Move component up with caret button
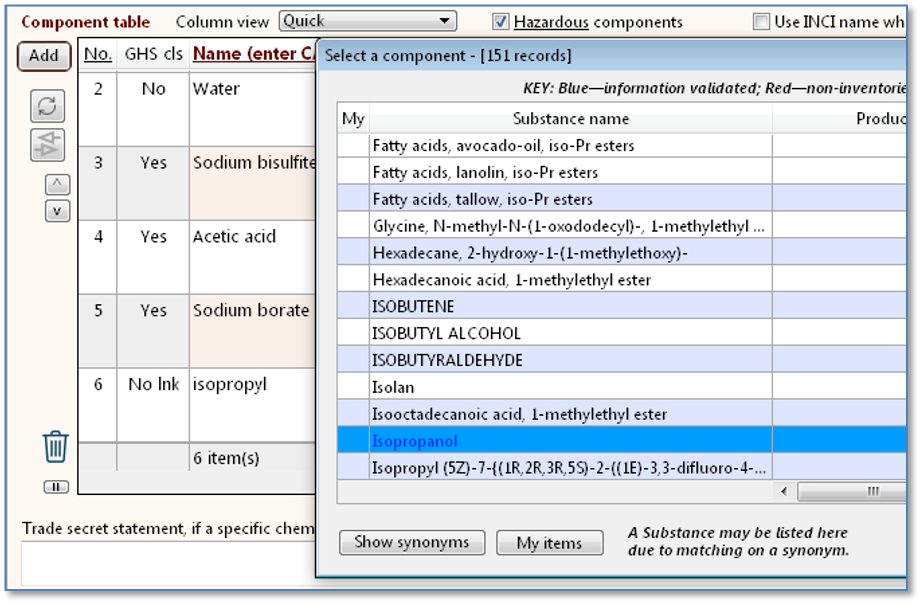The height and width of the screenshot is (604, 920). [57, 184]
